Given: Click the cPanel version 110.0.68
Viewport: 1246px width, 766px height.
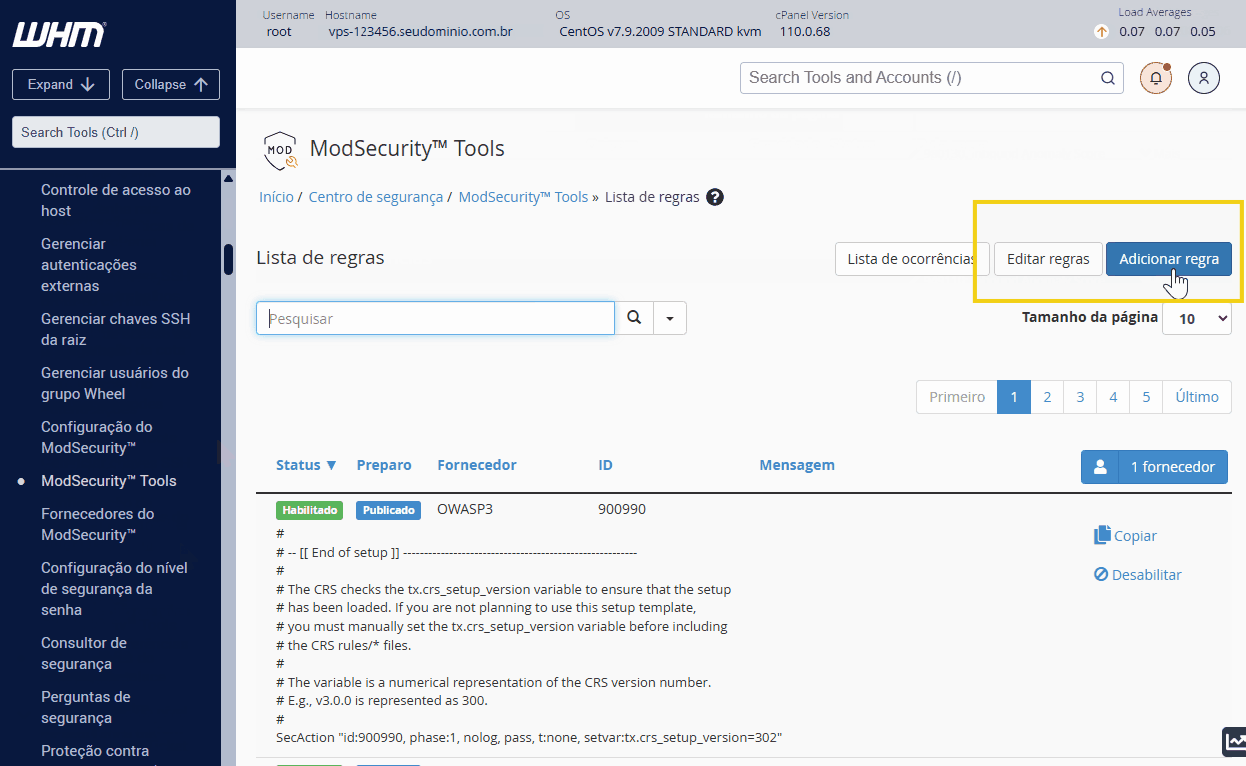Looking at the screenshot, I should (x=803, y=31).
